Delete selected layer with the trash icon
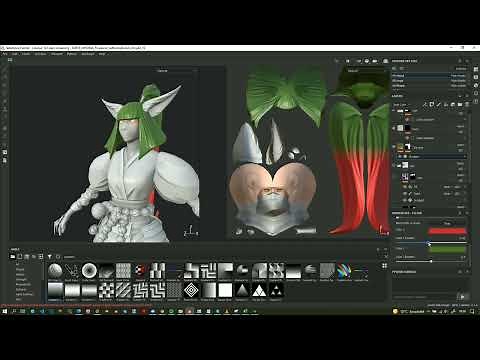Image resolution: width=480 pixels, height=360 pixels. point(467,104)
